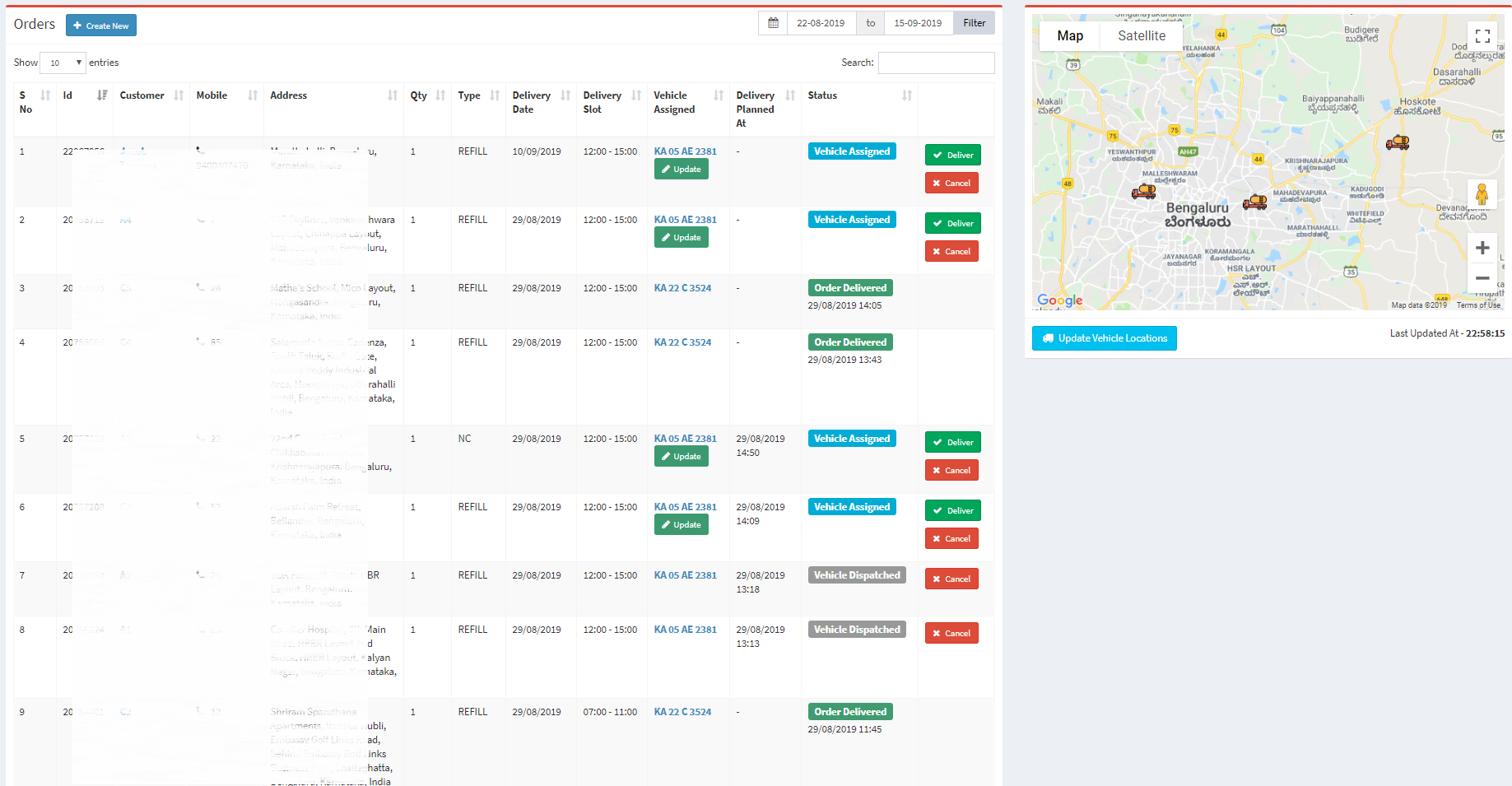
Task: Open vehicle KA 05 AE 2381 in row 1
Action: (x=686, y=151)
